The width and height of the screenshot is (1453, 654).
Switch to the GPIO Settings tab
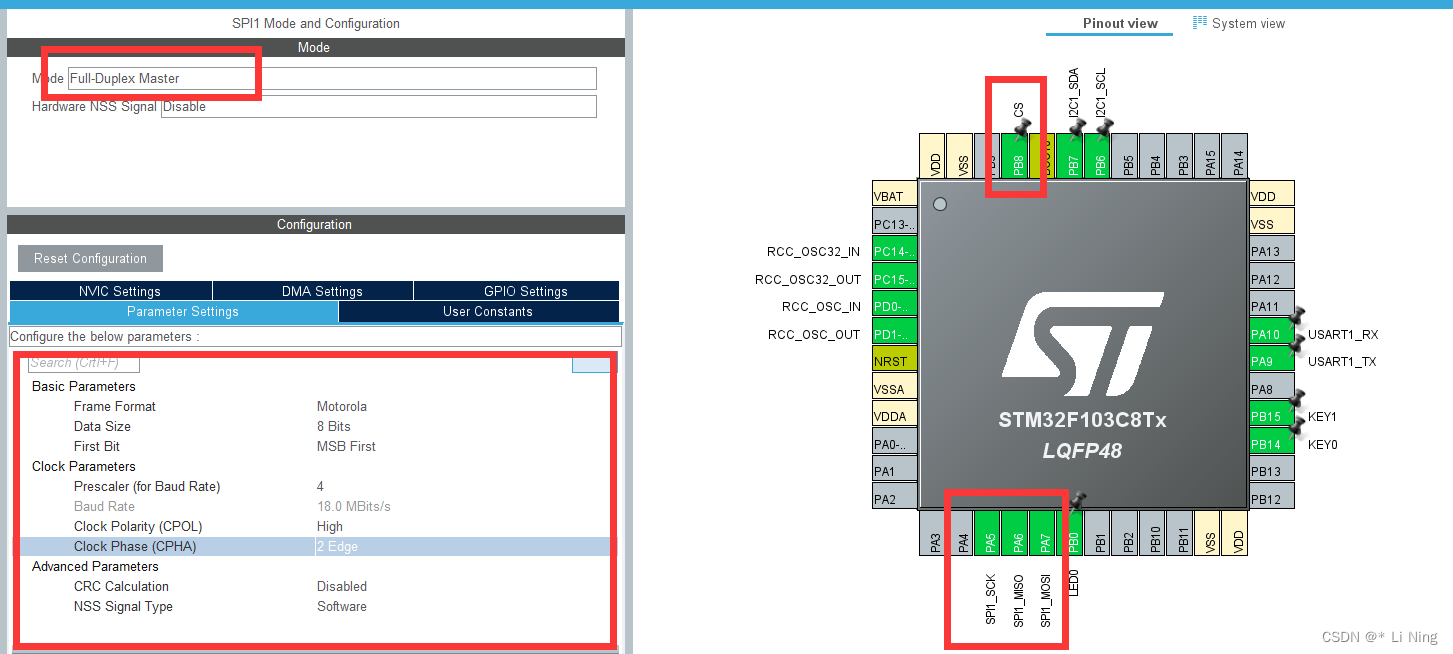point(517,291)
